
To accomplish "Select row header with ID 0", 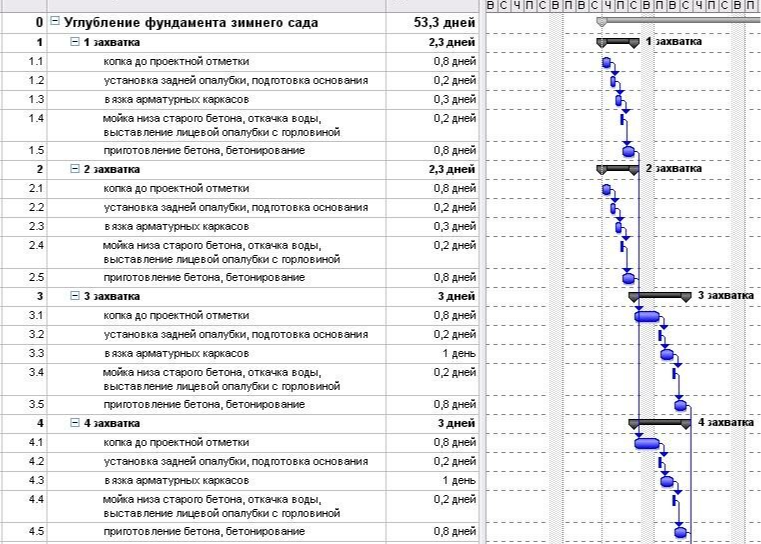I will tap(24, 22).
